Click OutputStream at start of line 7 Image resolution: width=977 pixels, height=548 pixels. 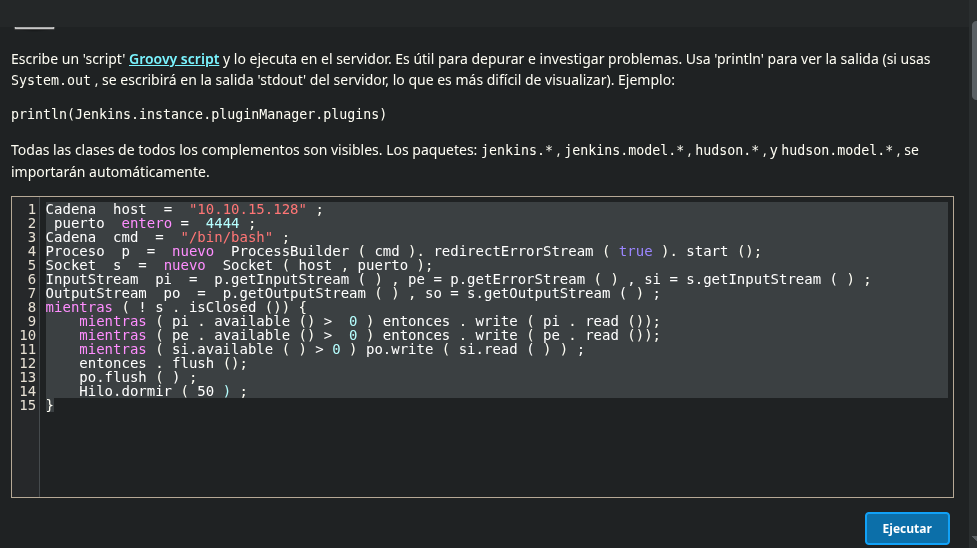click(96, 293)
